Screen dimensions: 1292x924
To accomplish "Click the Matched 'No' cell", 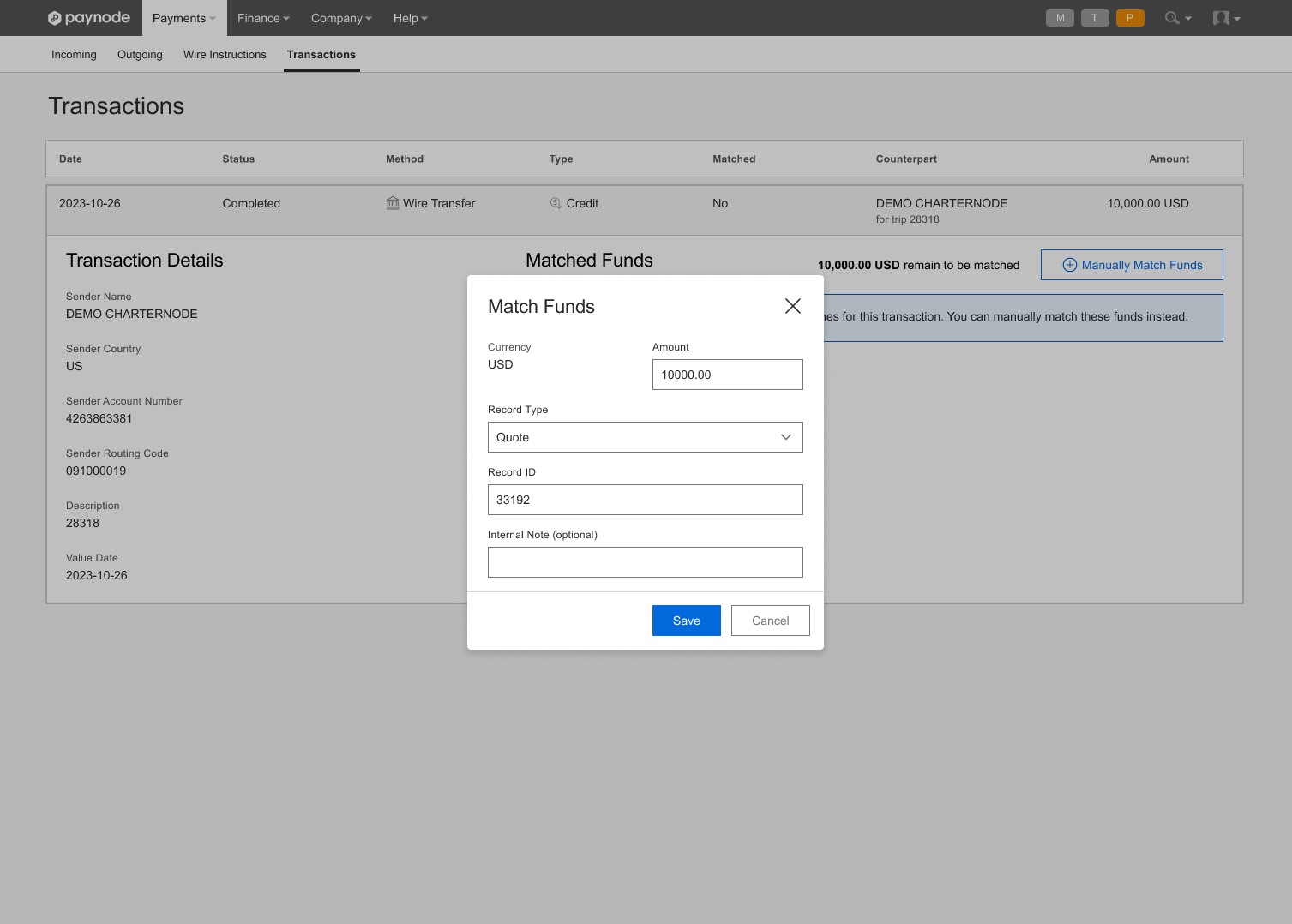I will [x=720, y=203].
